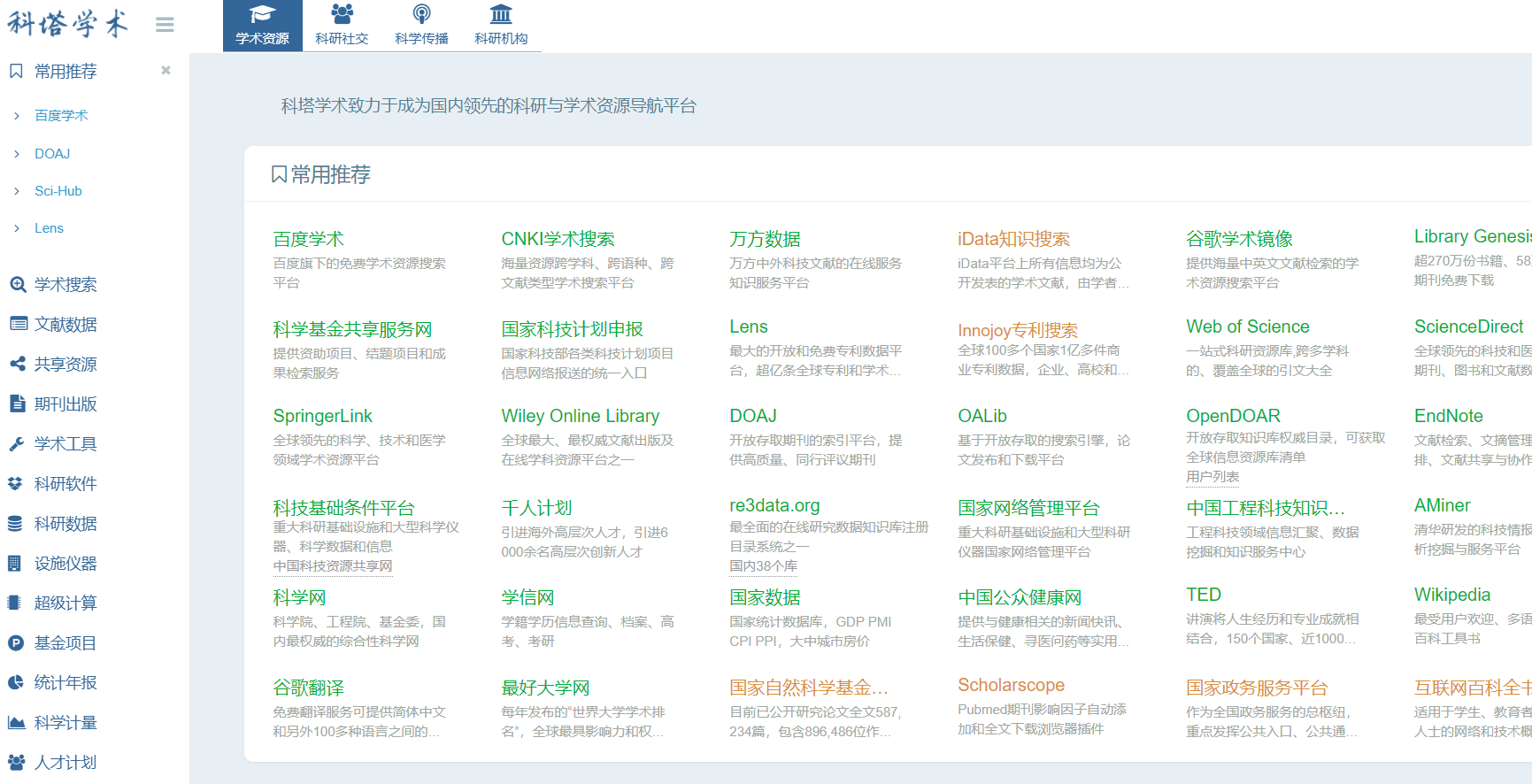The image size is (1532, 784).
Task: Open the Web of Science link
Action: coord(1247,327)
